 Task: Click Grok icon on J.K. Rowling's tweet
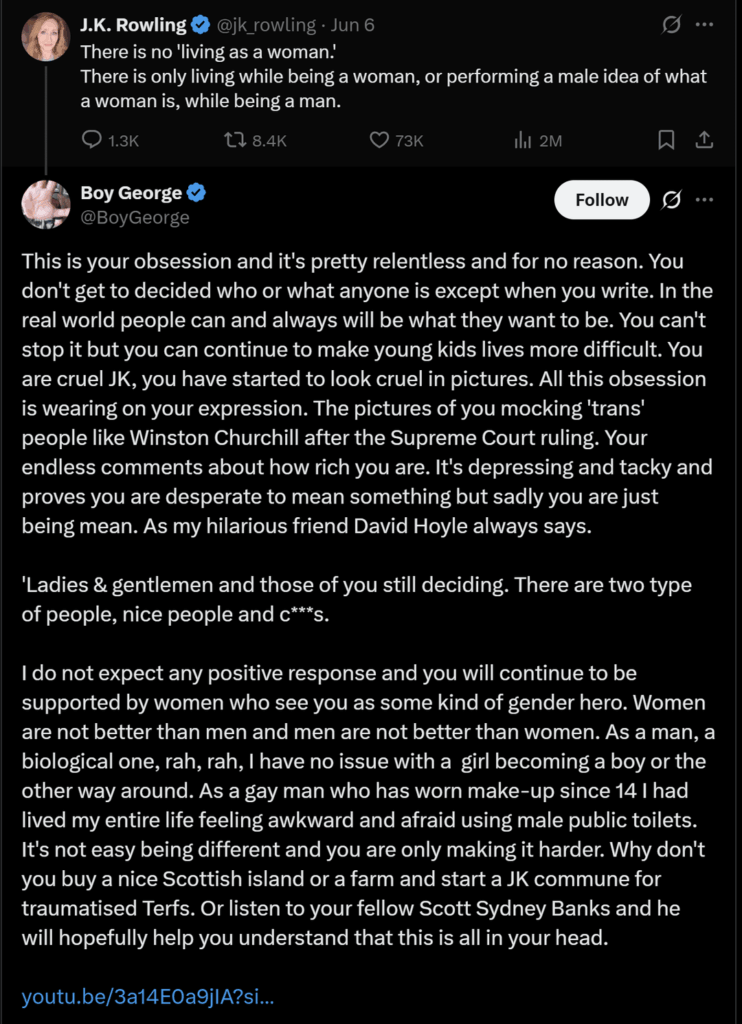click(x=671, y=25)
